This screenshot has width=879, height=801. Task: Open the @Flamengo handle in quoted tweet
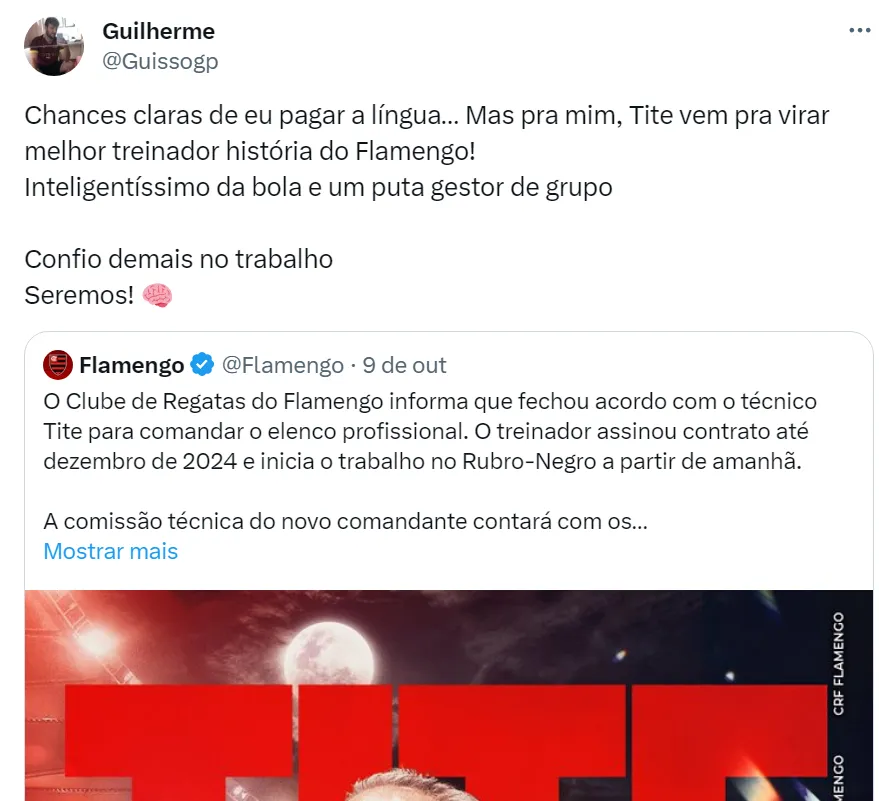283,365
